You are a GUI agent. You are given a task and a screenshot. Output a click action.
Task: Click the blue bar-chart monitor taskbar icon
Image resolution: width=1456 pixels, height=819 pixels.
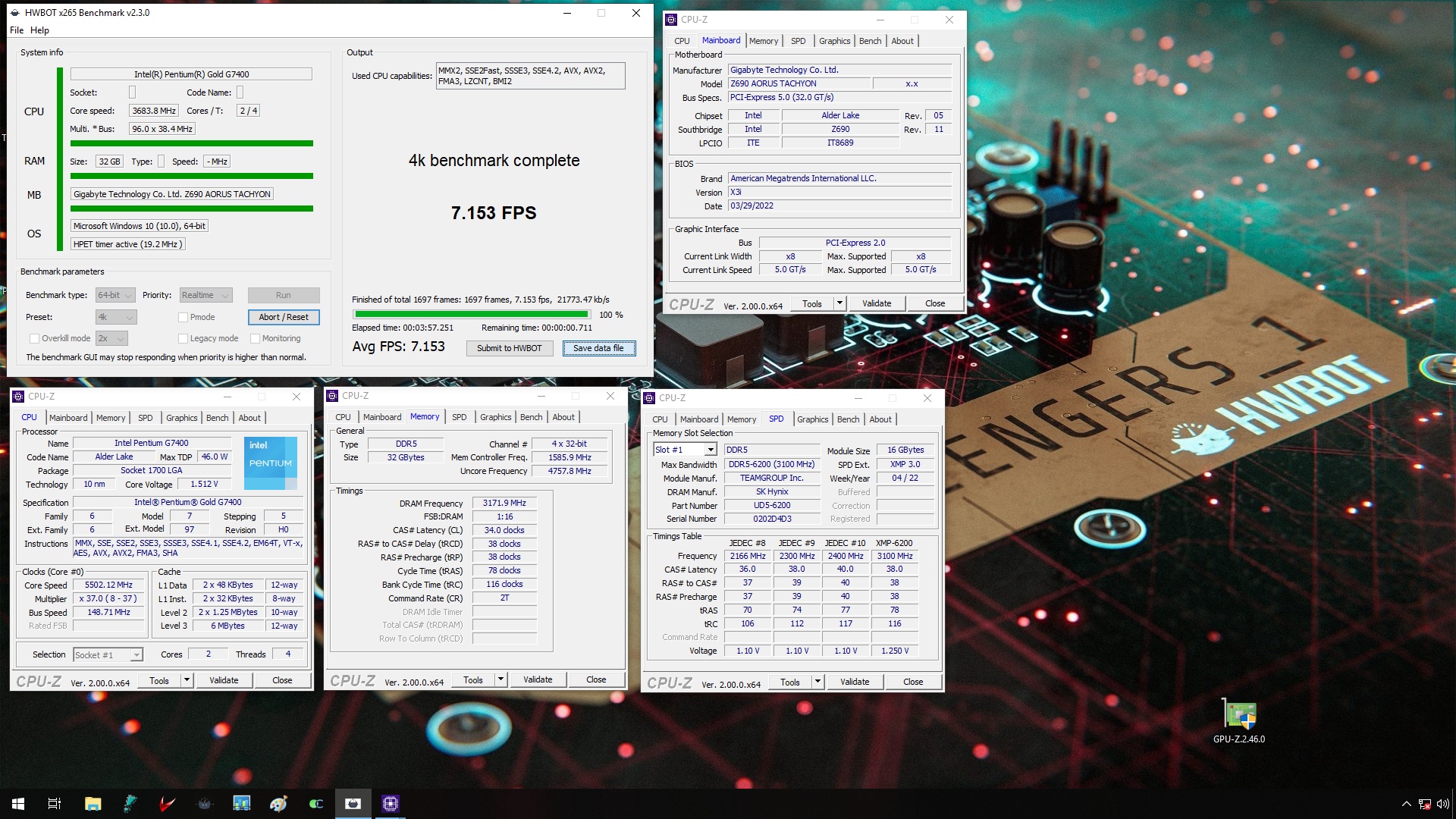(241, 804)
